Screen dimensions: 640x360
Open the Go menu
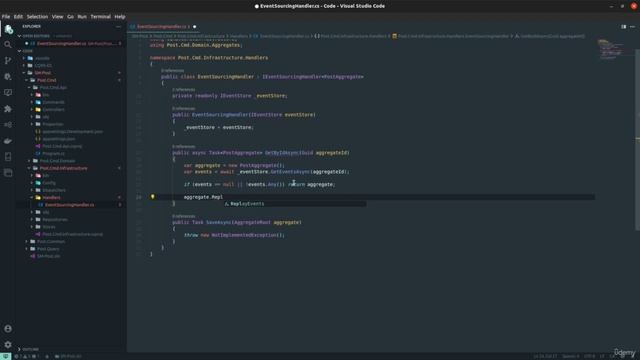(x=71, y=17)
